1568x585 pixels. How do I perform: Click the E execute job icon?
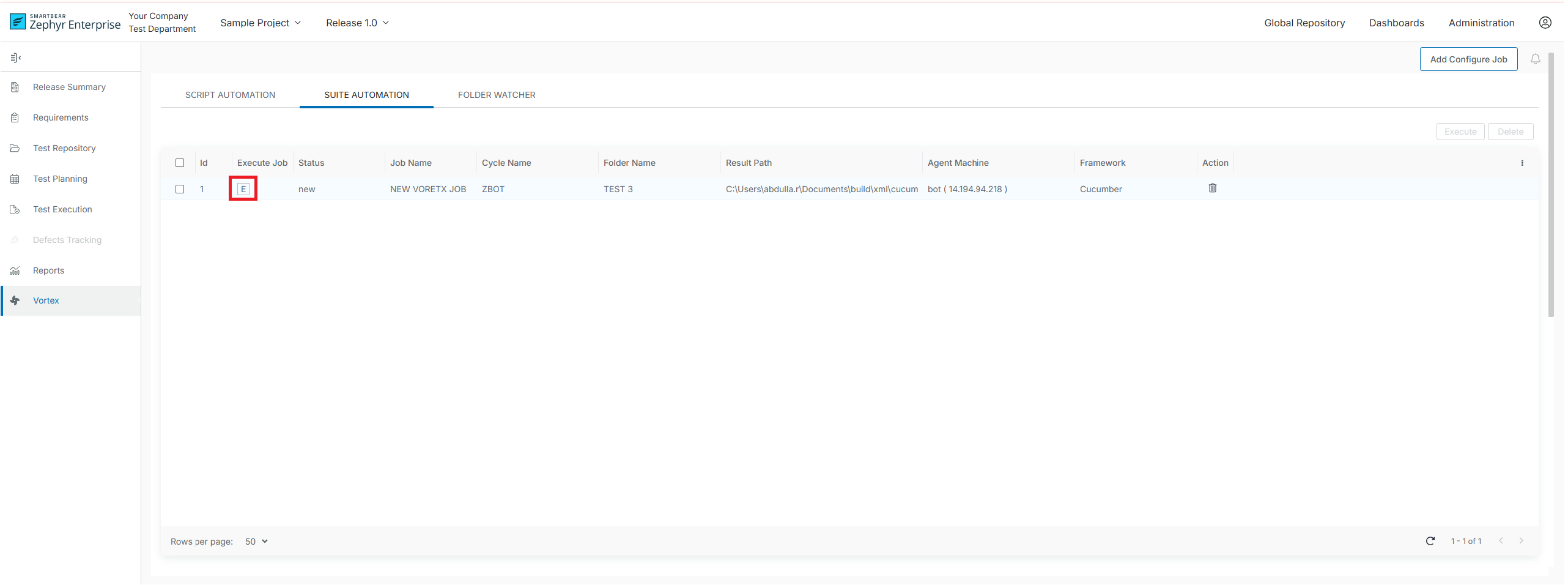point(243,189)
